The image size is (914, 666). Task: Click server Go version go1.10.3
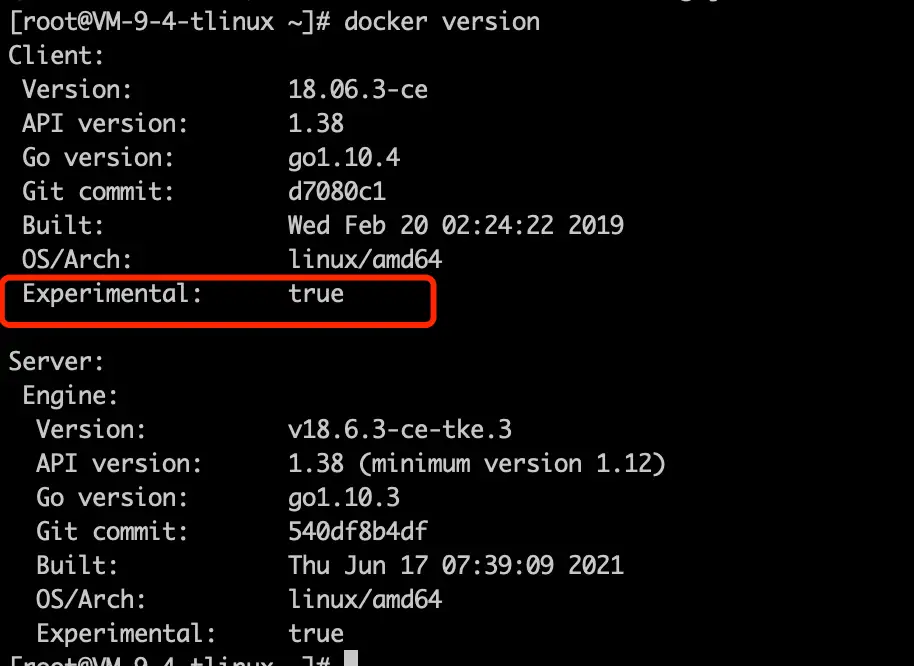point(343,498)
